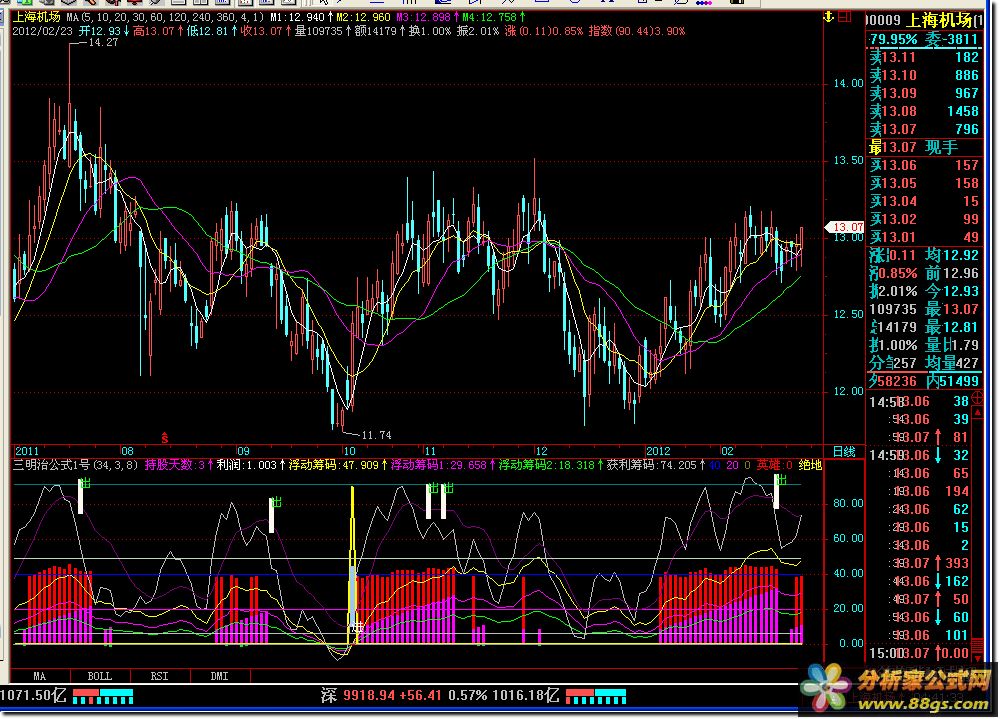Click the trade row with volume 194
Screen dimensions: 1000x719
click(919, 491)
